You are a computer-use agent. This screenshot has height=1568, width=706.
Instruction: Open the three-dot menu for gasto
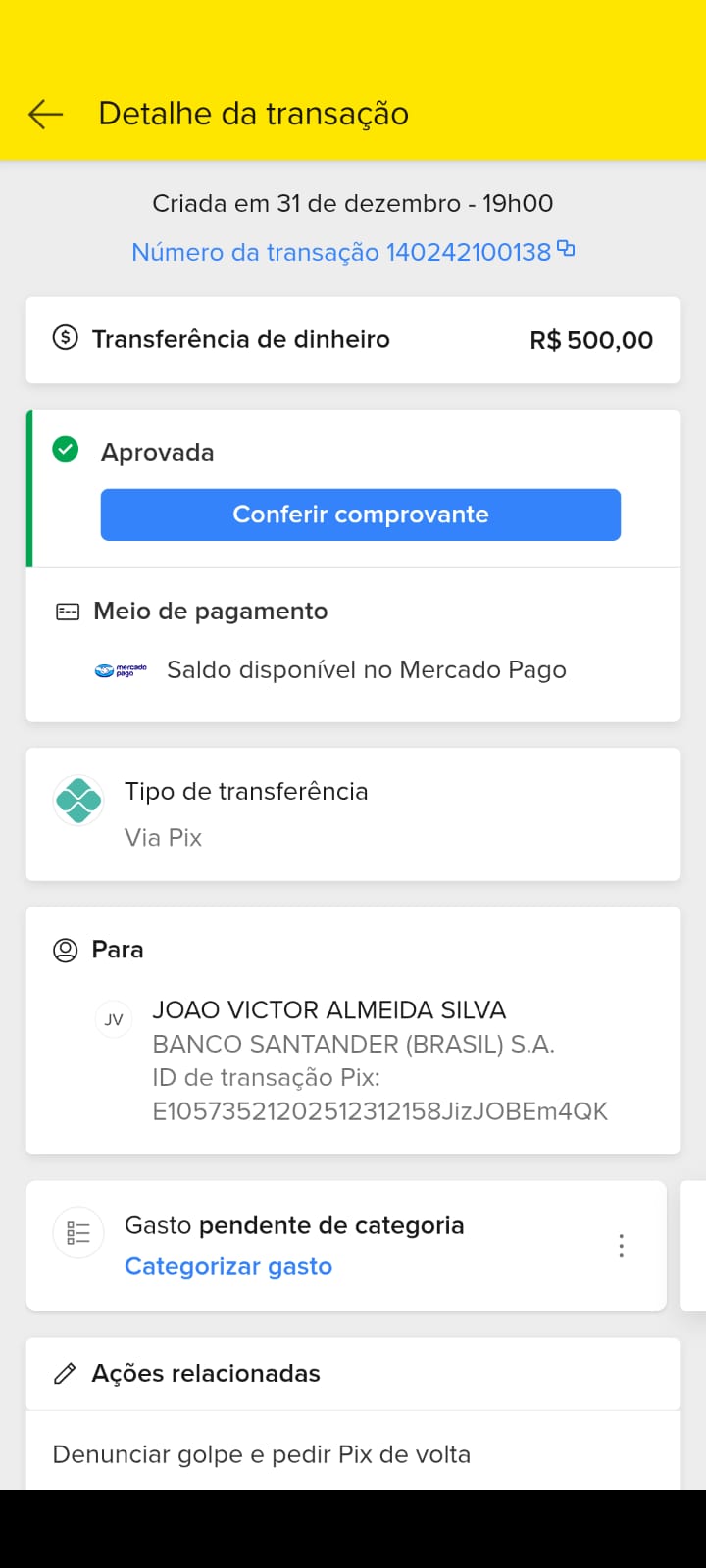coord(621,1246)
